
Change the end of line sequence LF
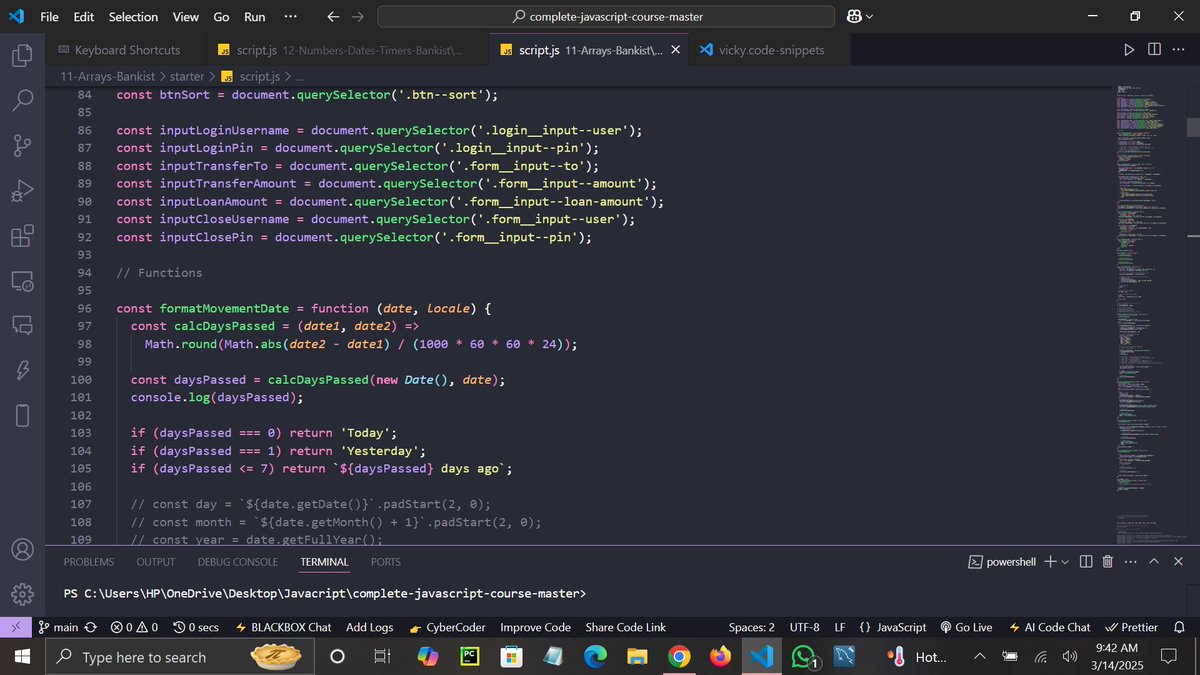(840, 627)
